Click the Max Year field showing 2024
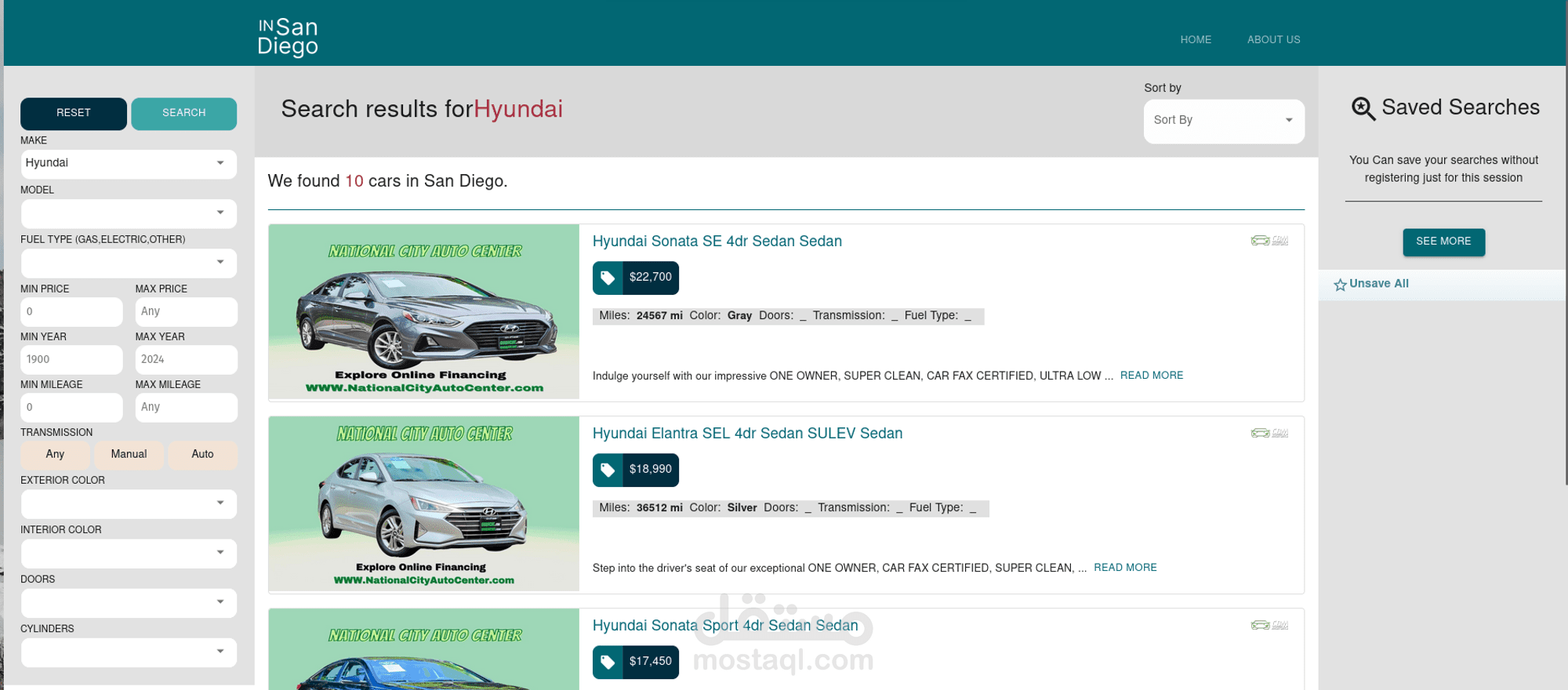Viewport: 1568px width, 690px height. point(186,360)
